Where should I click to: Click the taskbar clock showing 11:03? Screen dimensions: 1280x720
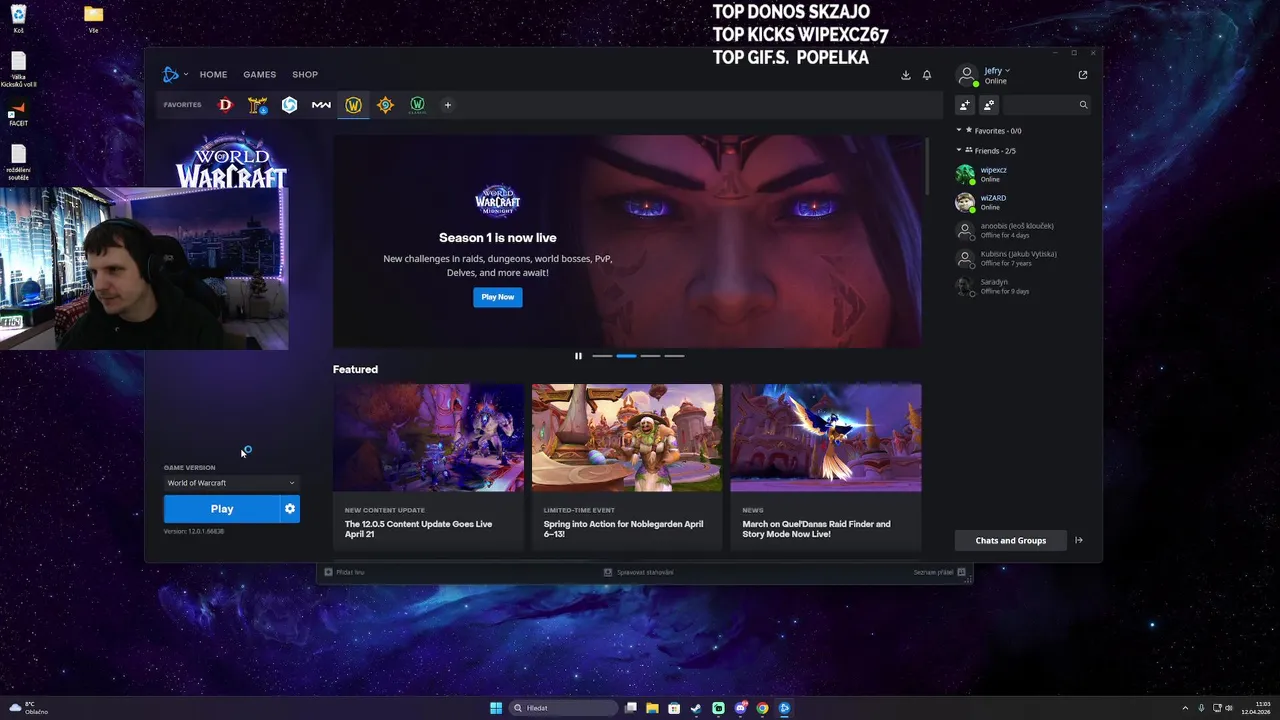pyautogui.click(x=1256, y=708)
